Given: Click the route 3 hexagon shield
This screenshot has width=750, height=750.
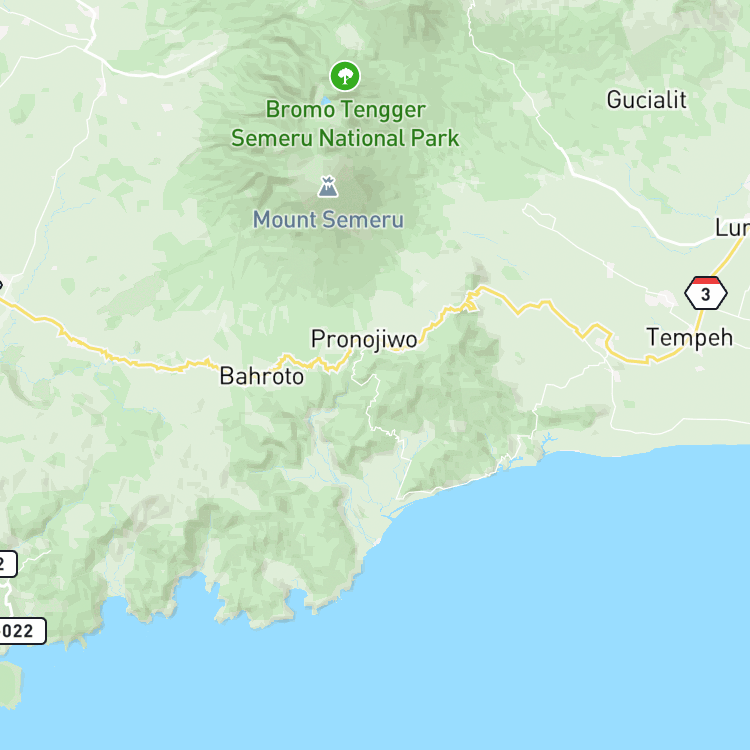Looking at the screenshot, I should (706, 293).
